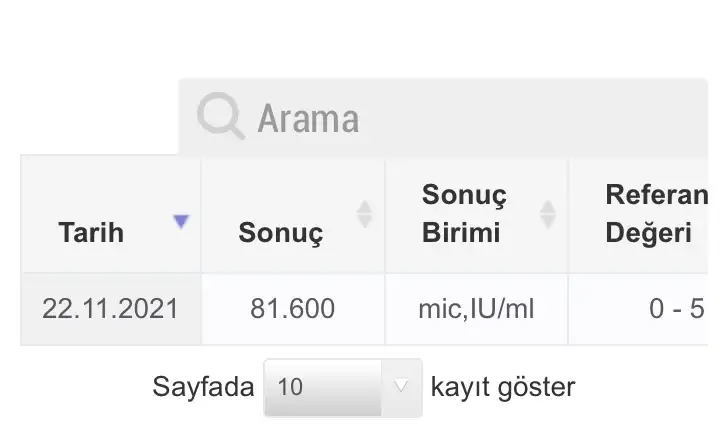Focus the Arama search field
727x441 pixels.
(443, 117)
